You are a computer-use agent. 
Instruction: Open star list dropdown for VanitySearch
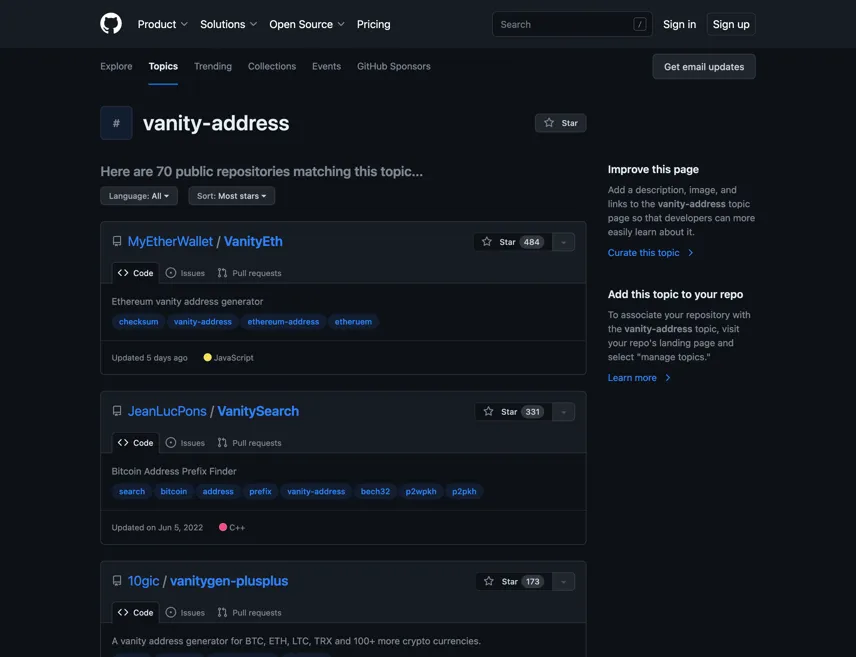coord(563,412)
